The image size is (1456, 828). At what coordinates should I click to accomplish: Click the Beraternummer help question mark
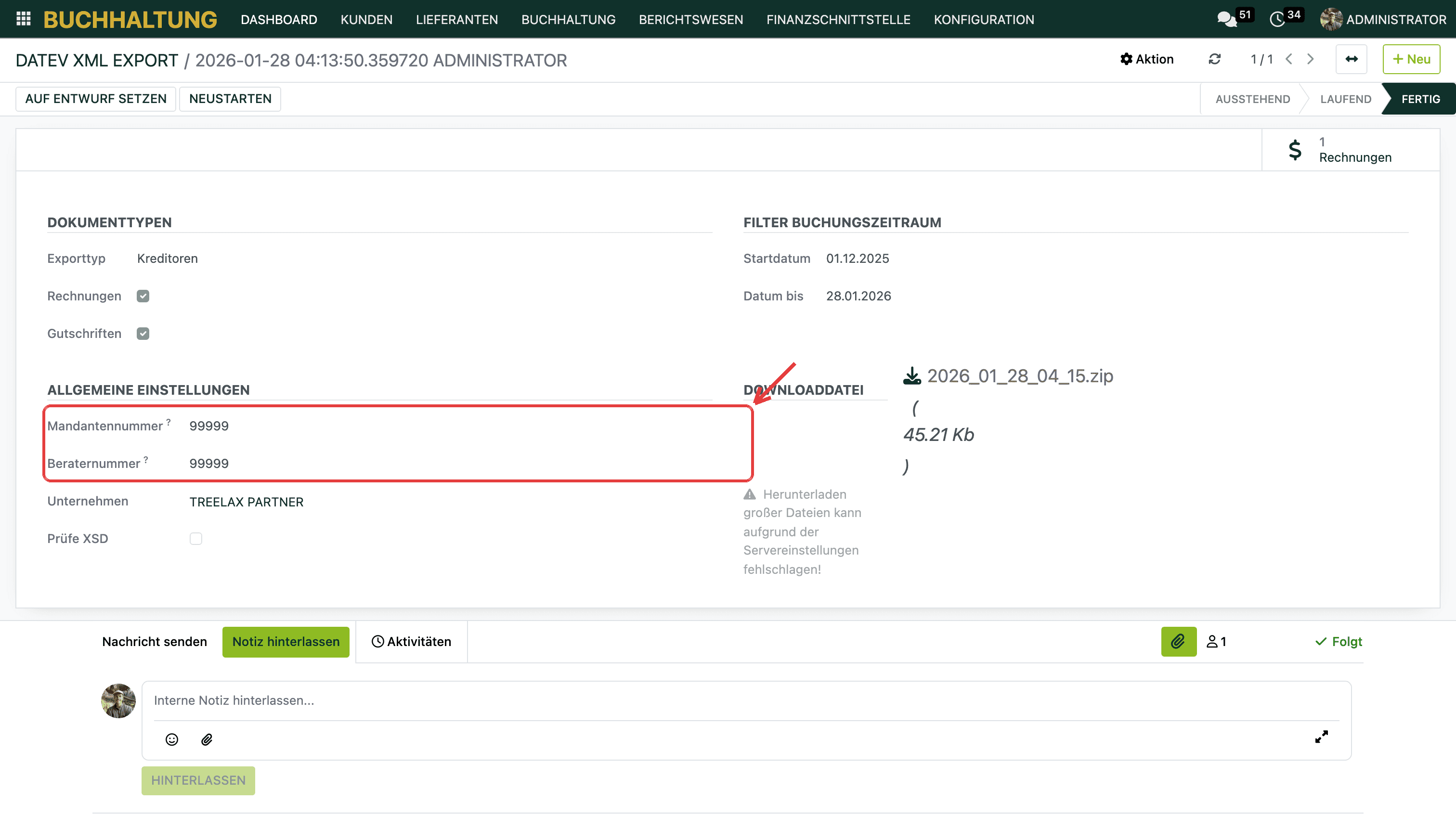pos(145,460)
